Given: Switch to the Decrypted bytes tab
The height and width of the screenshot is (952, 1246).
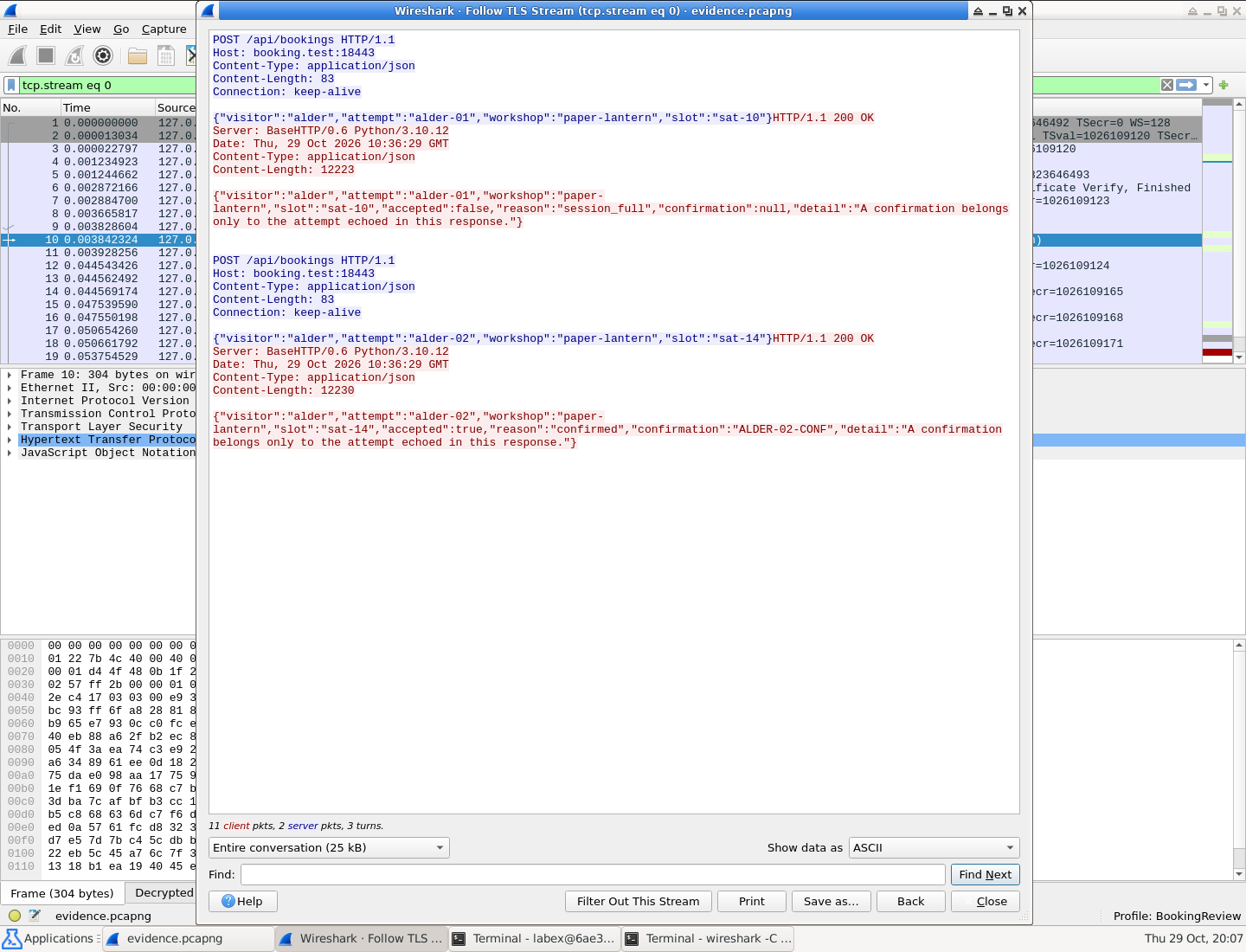Looking at the screenshot, I should (x=164, y=893).
